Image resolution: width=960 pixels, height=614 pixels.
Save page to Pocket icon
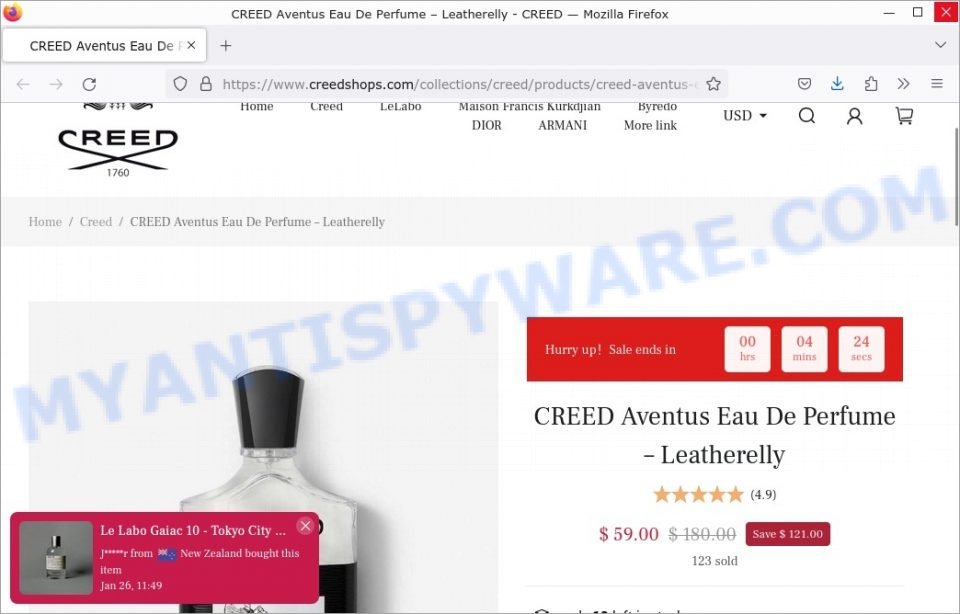point(804,84)
